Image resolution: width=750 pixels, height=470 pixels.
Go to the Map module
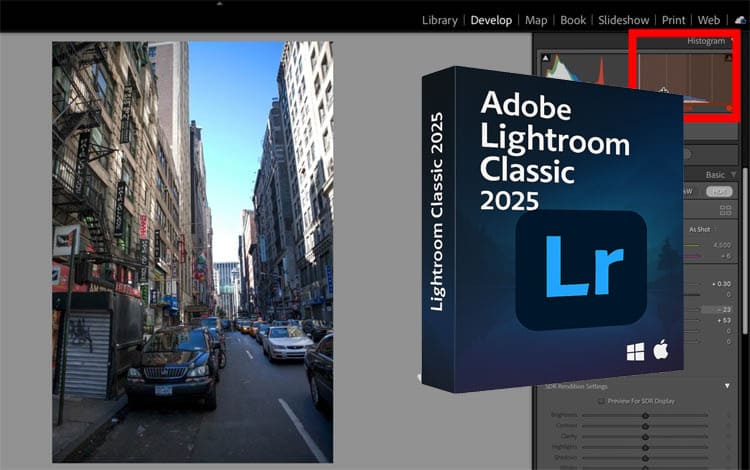pyautogui.click(x=536, y=20)
